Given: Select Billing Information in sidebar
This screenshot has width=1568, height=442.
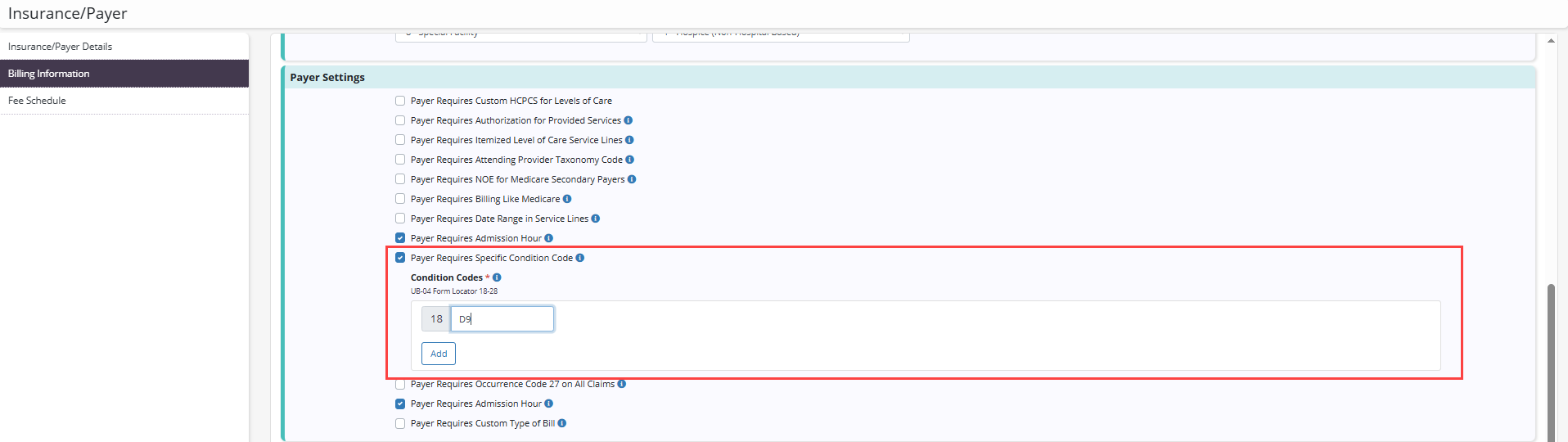Looking at the screenshot, I should (x=49, y=74).
